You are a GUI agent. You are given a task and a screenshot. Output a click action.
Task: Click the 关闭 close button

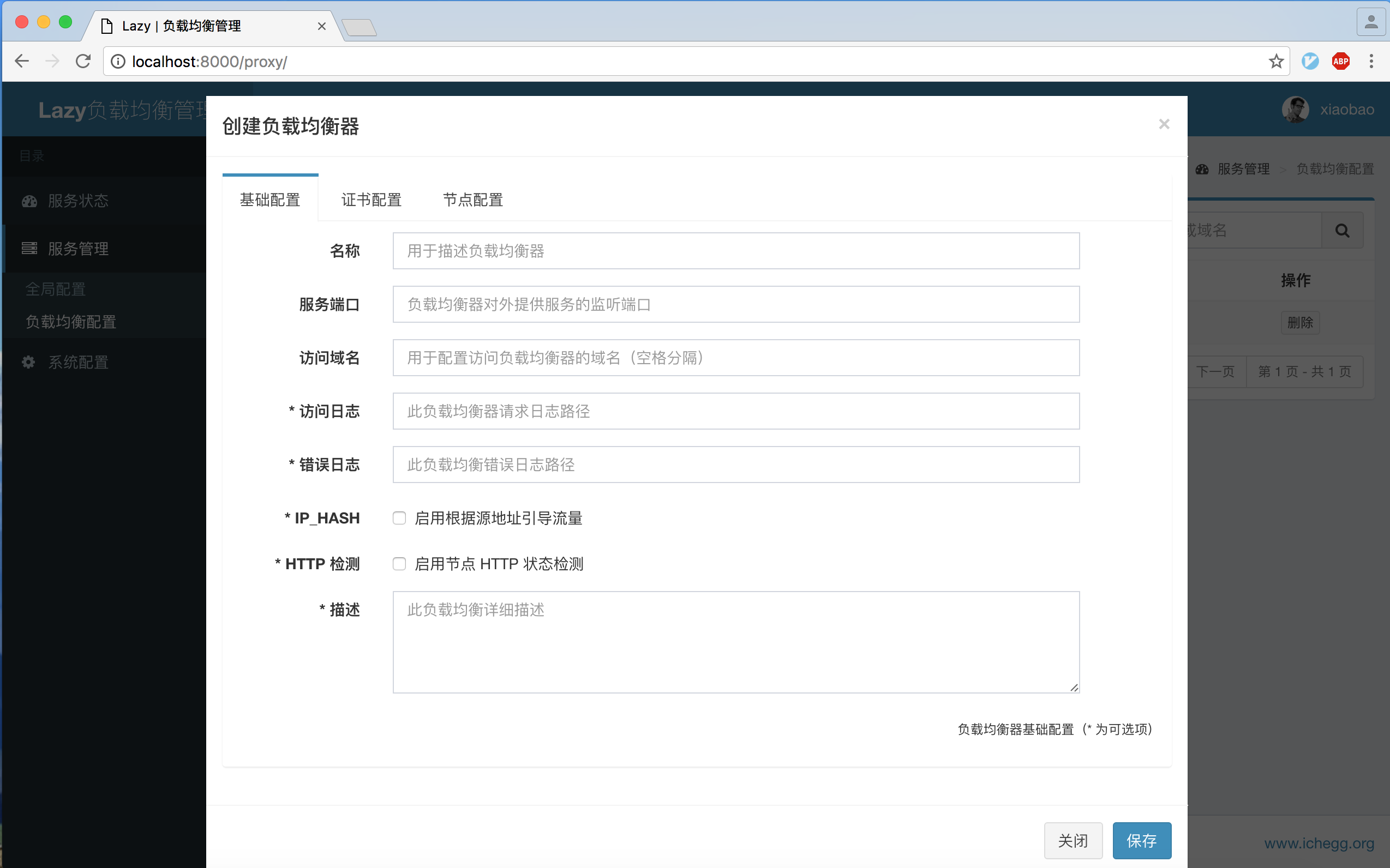click(1073, 840)
